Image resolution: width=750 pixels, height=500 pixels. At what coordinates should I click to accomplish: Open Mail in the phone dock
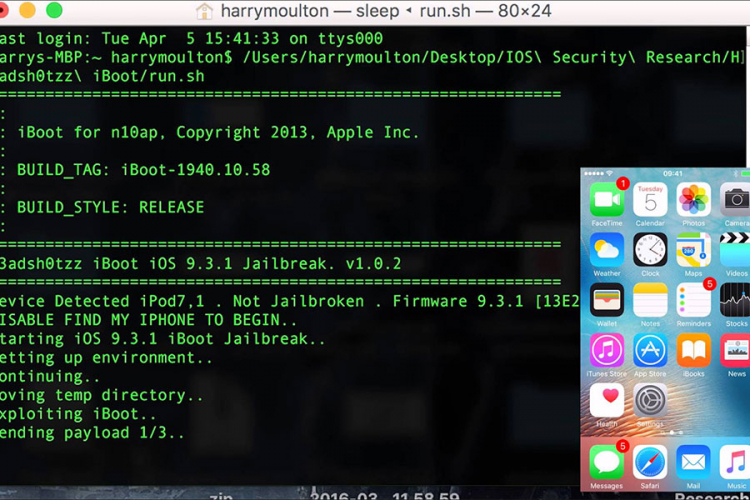(694, 462)
